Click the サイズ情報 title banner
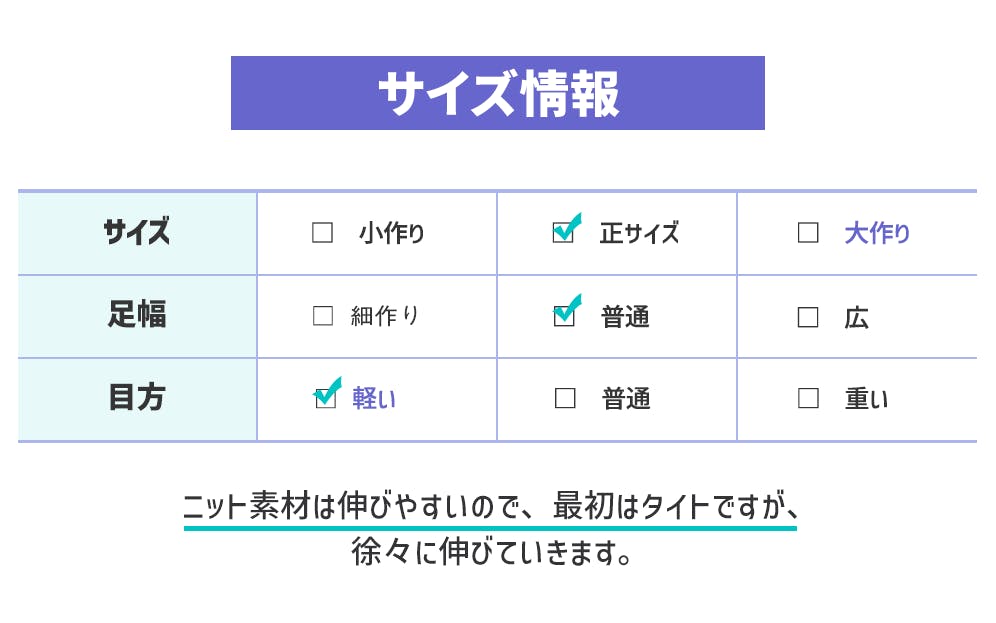The image size is (996, 623). [x=497, y=93]
